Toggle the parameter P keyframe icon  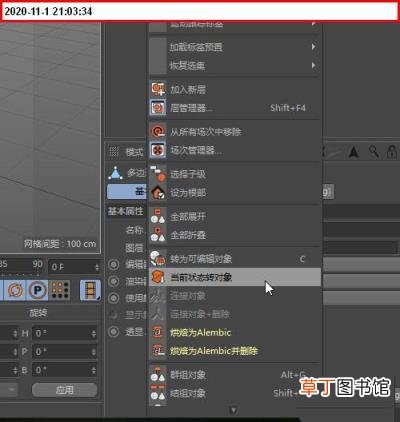click(x=37, y=290)
